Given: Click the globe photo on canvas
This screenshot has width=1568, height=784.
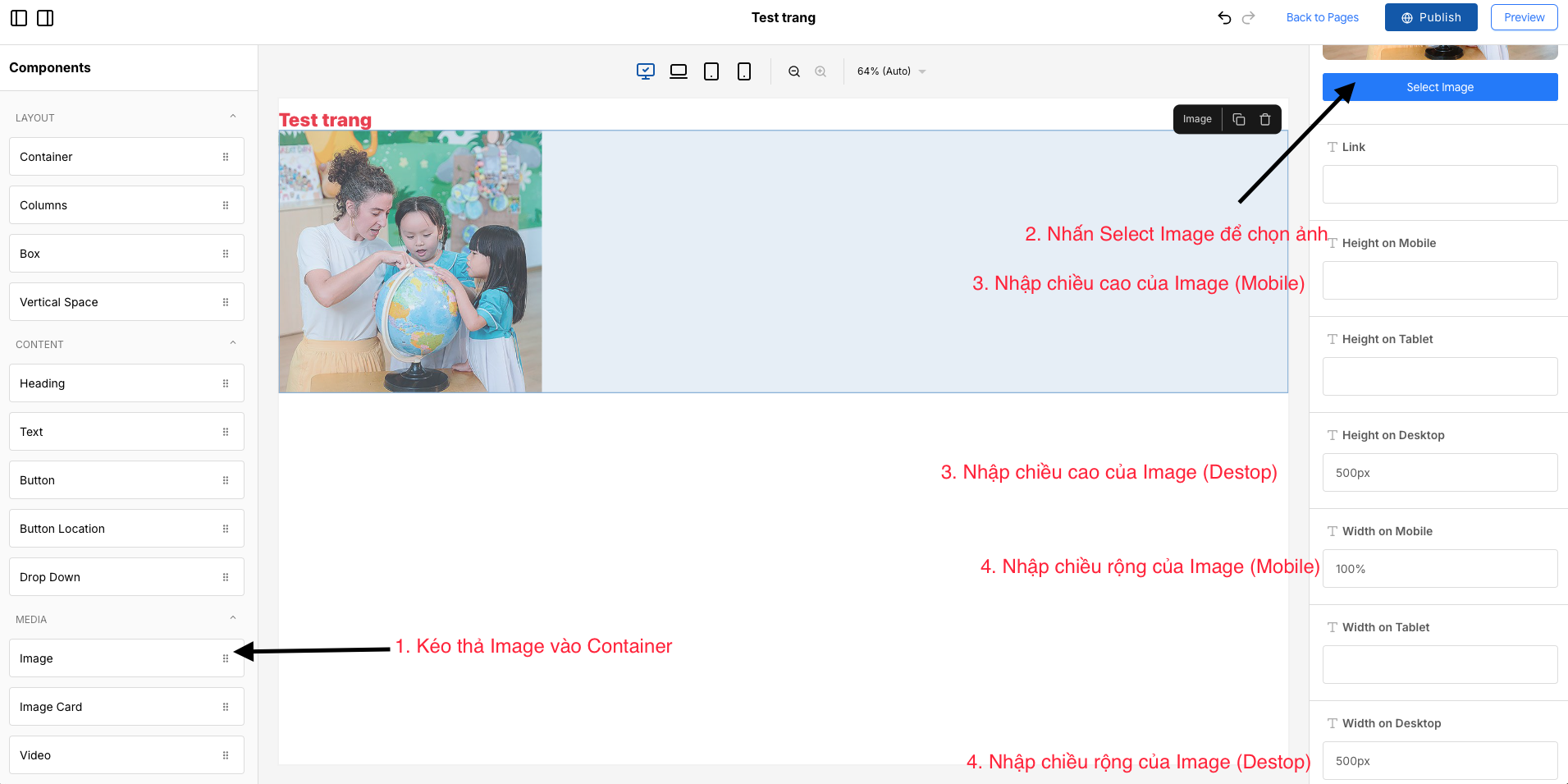Looking at the screenshot, I should (x=410, y=261).
